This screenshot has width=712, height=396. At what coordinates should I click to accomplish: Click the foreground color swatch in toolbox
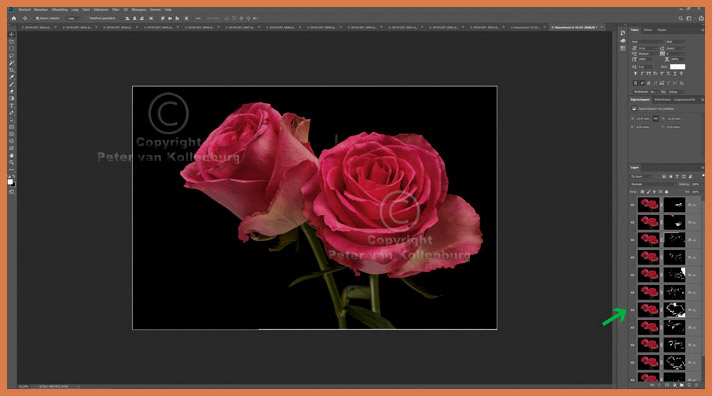pos(10,182)
